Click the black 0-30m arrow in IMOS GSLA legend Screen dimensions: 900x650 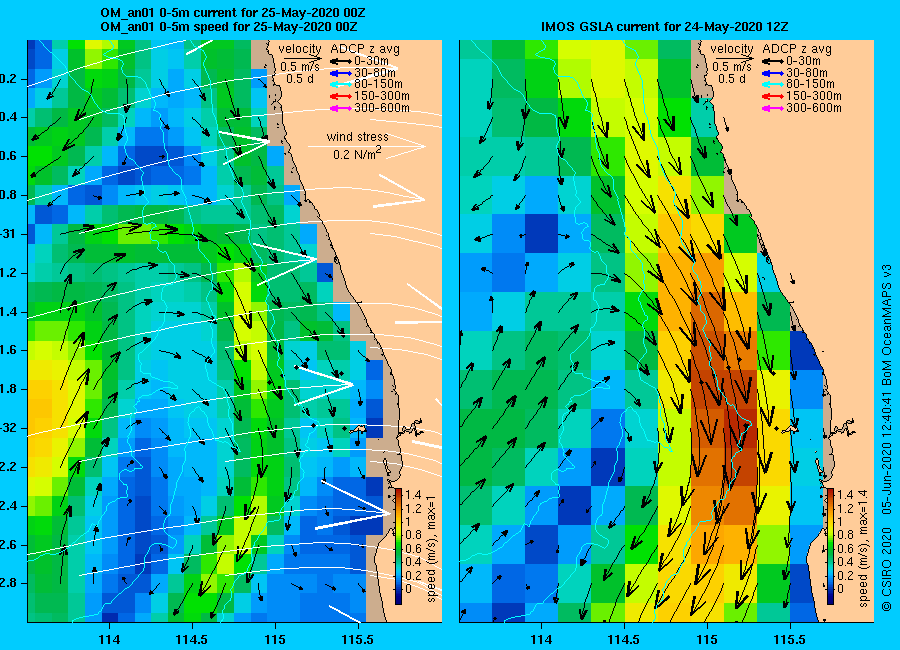tap(773, 61)
